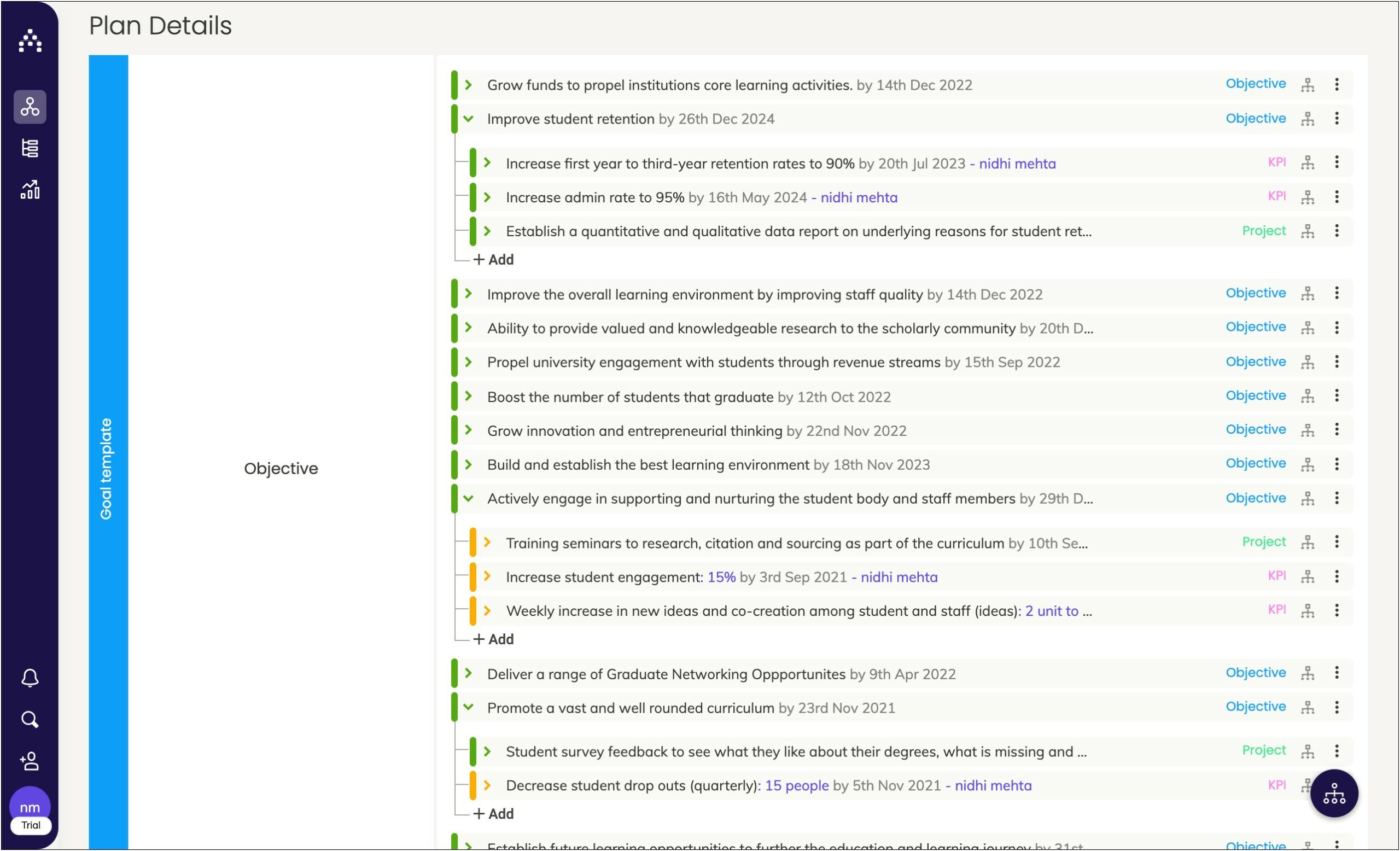Expand Increase student engagement KPI row

click(x=487, y=576)
